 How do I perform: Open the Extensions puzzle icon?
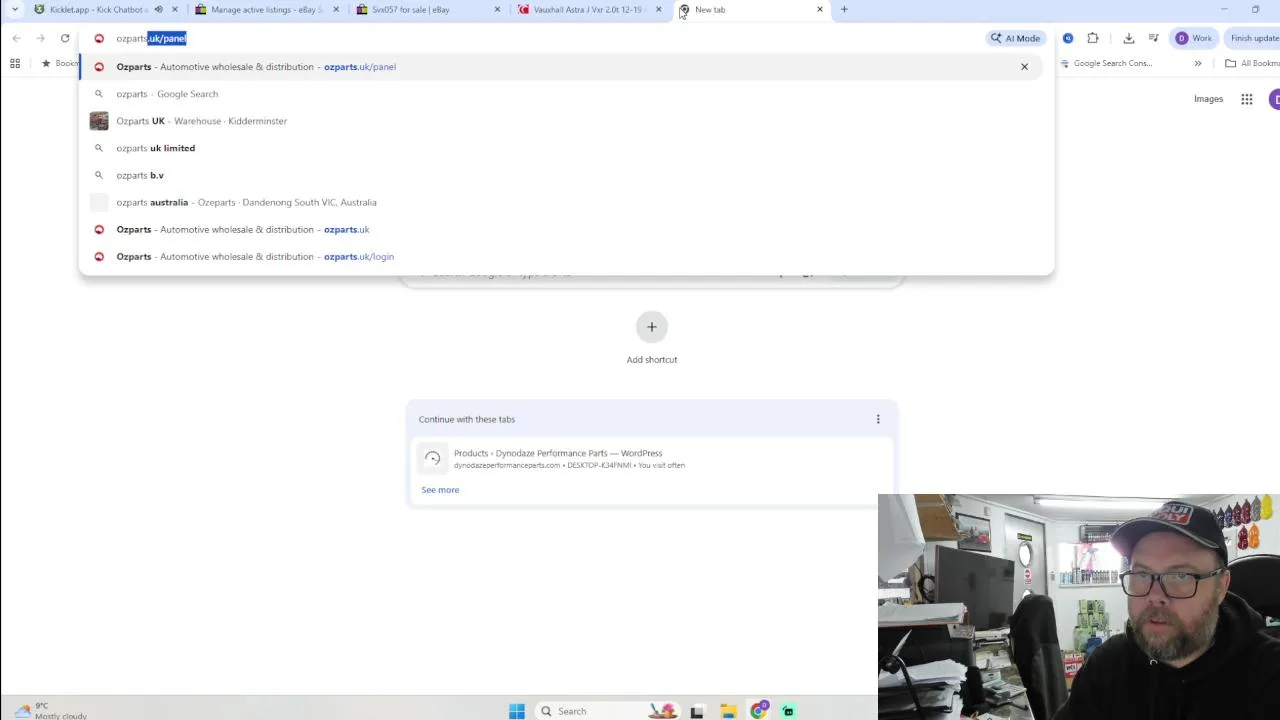point(1093,38)
